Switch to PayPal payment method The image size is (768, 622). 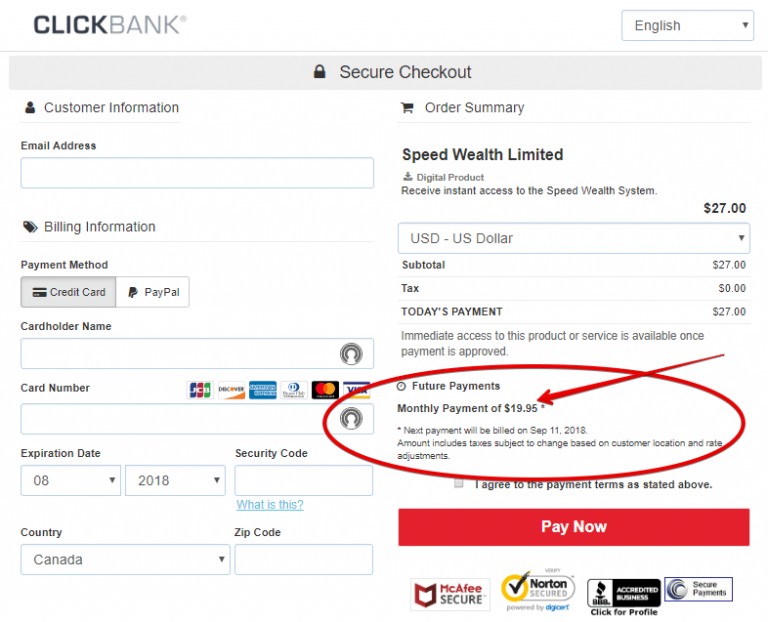point(153,292)
